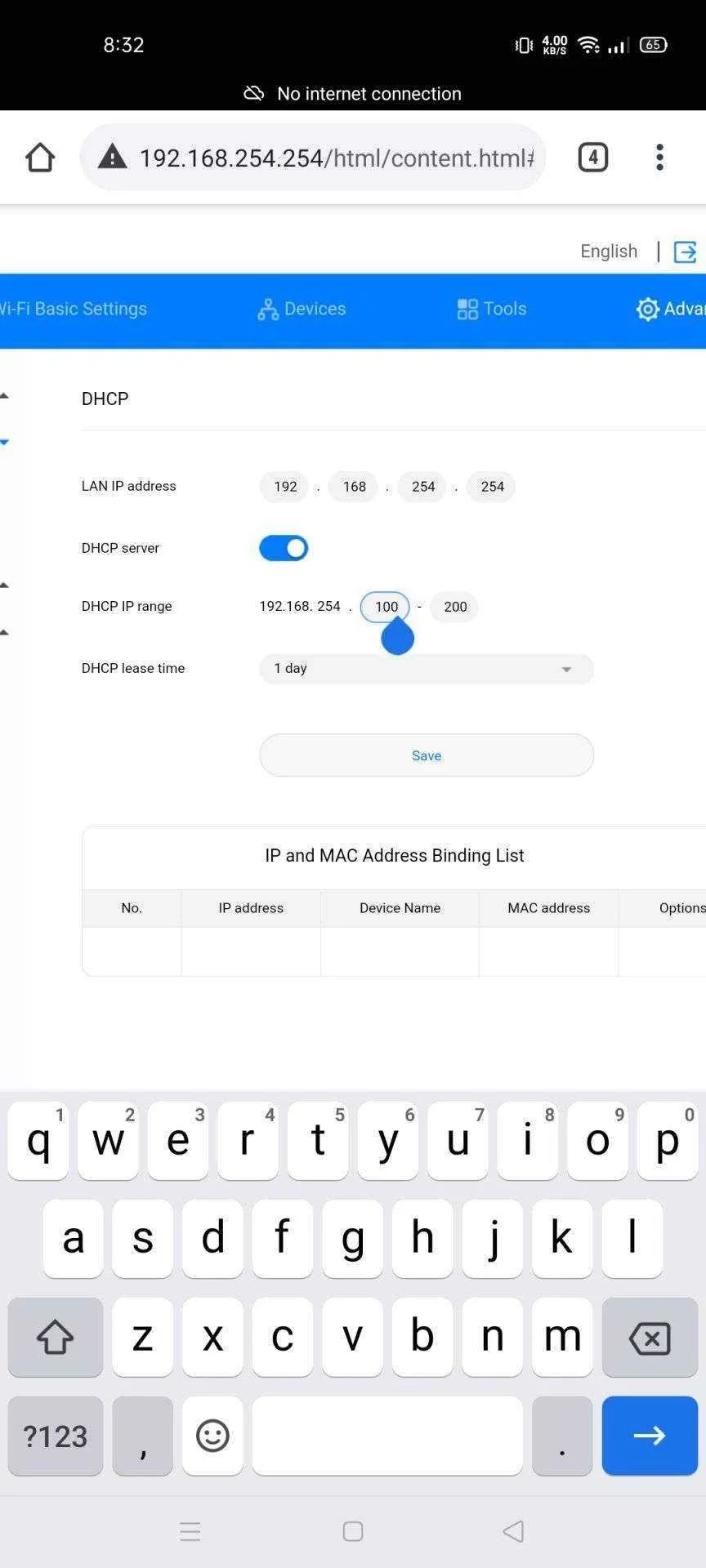The image size is (706, 1568).
Task: Tap the blue next arrow key
Action: (x=650, y=1435)
